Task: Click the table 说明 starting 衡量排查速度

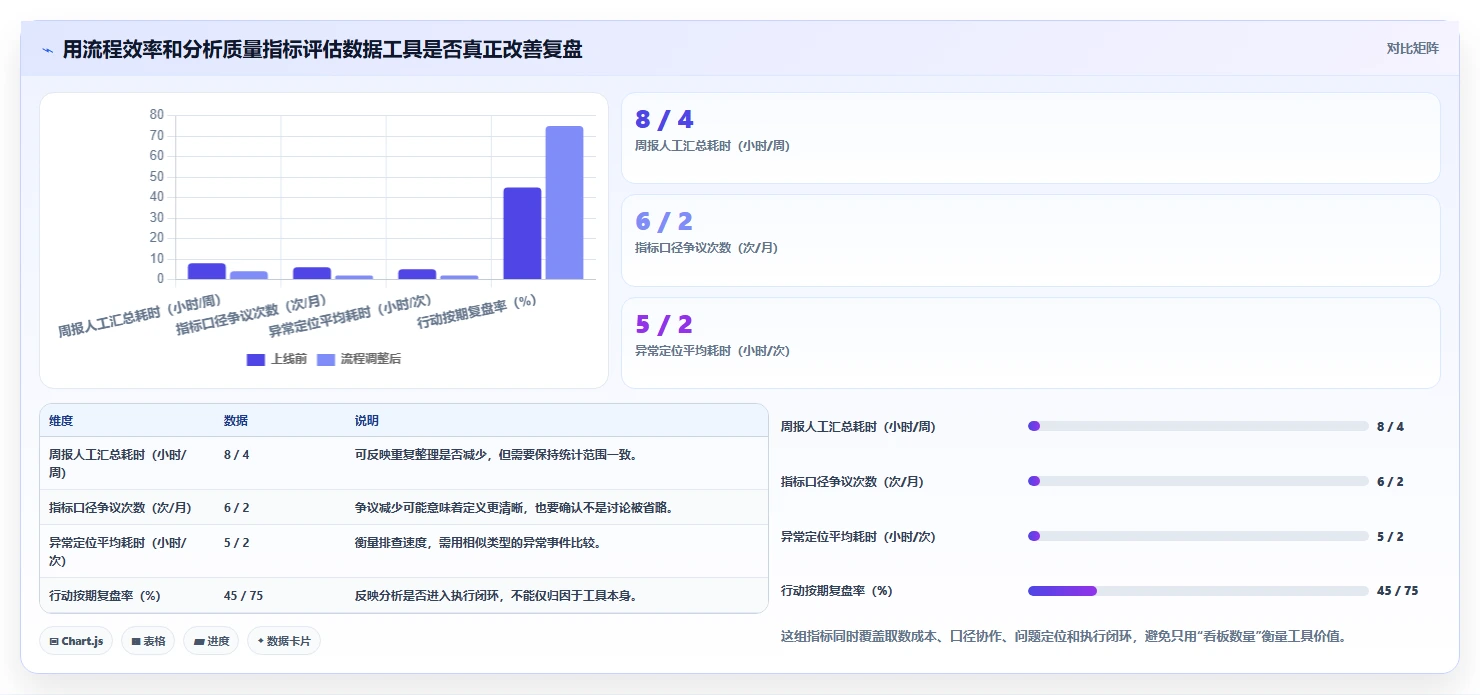Action: (478, 542)
